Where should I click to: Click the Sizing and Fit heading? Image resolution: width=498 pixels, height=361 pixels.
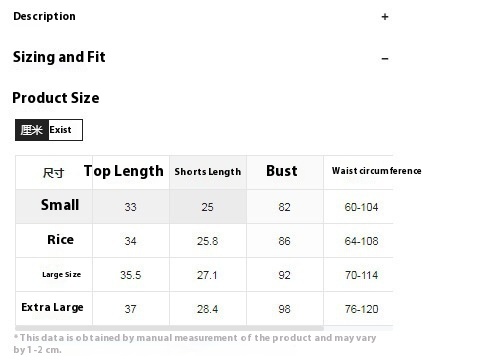tap(59, 57)
